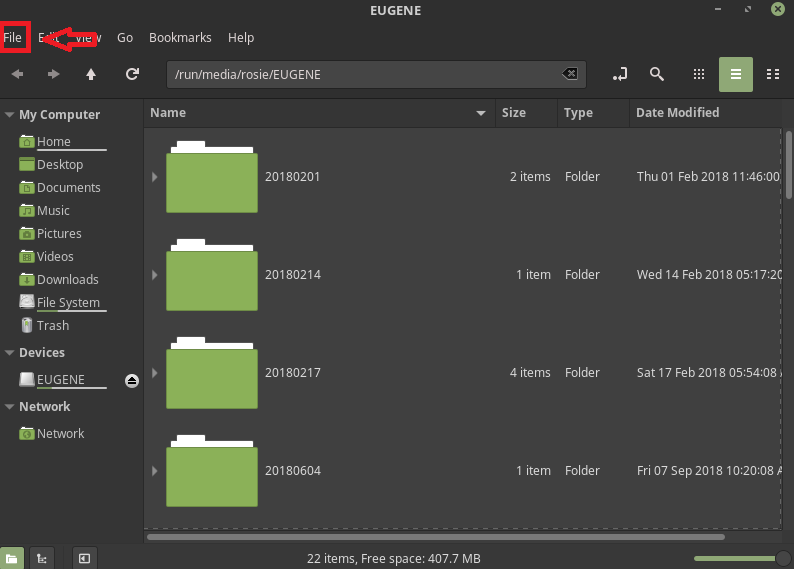Go forward with the right arrow button

(54, 74)
